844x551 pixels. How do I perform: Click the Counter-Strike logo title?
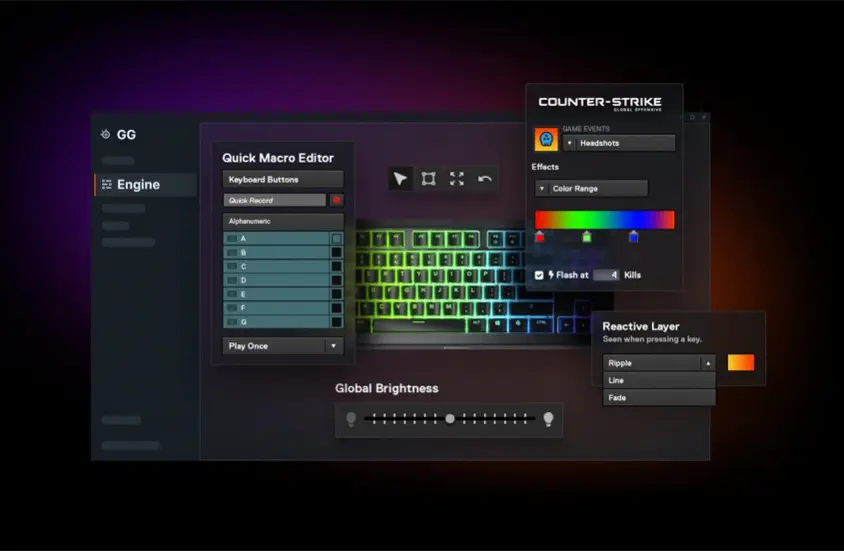[x=600, y=103]
